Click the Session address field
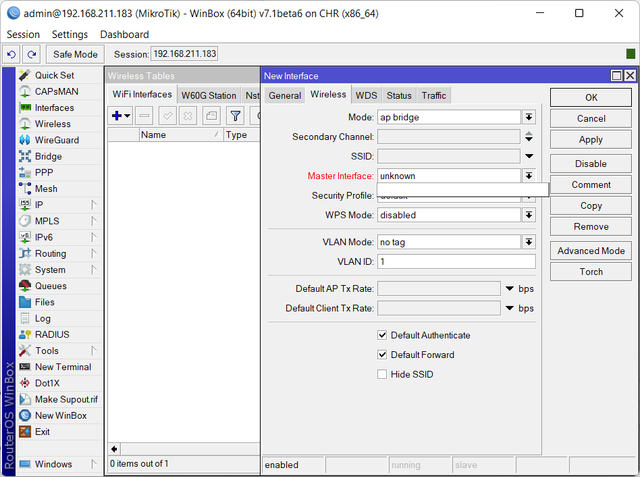The image size is (640, 477). [x=184, y=54]
